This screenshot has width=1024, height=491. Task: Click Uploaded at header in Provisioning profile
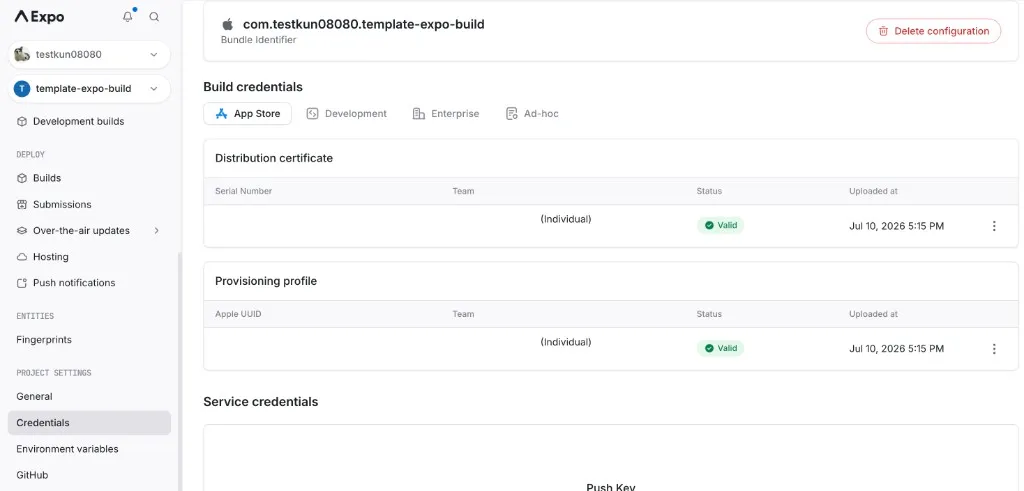(873, 314)
